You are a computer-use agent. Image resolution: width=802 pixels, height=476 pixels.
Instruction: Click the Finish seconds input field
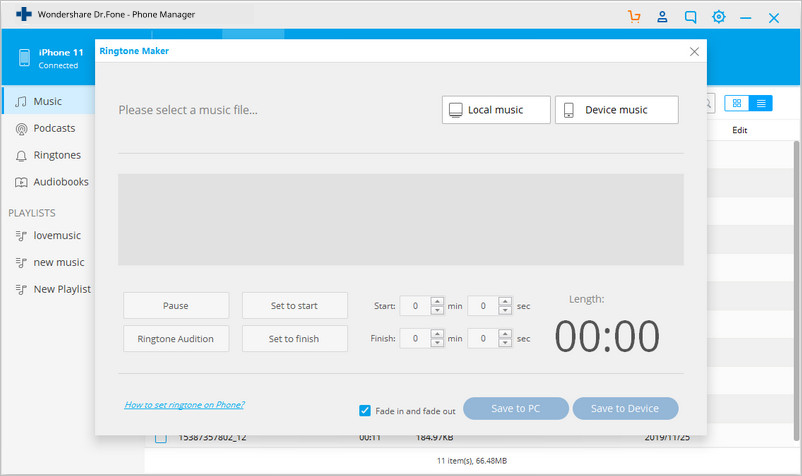point(483,338)
